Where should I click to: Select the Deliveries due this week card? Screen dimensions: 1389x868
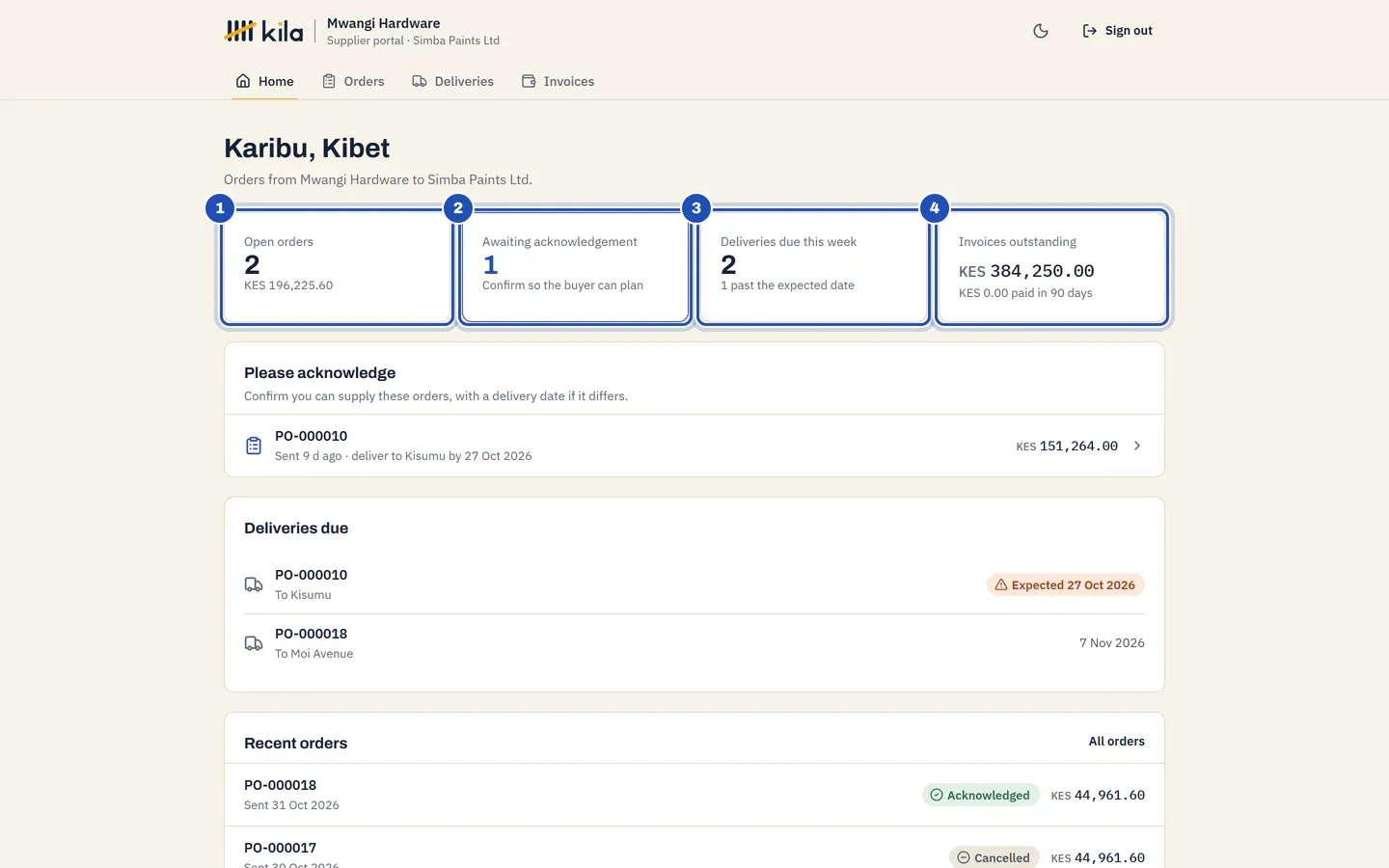pyautogui.click(x=813, y=267)
